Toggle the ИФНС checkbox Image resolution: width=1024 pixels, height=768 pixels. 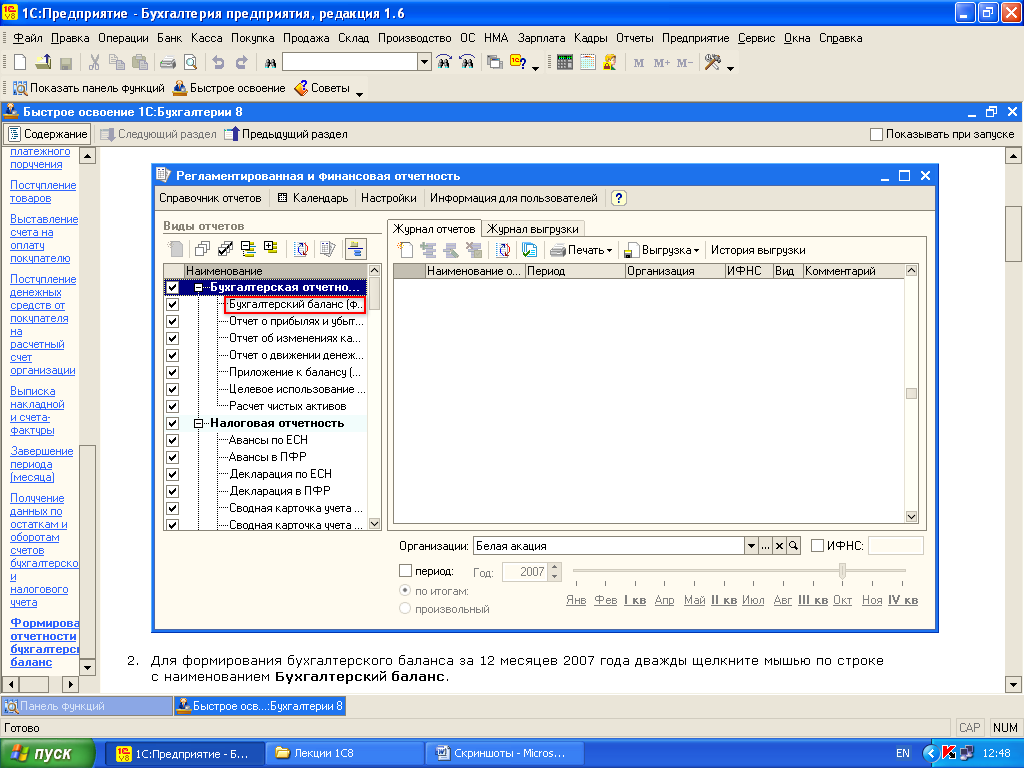817,545
